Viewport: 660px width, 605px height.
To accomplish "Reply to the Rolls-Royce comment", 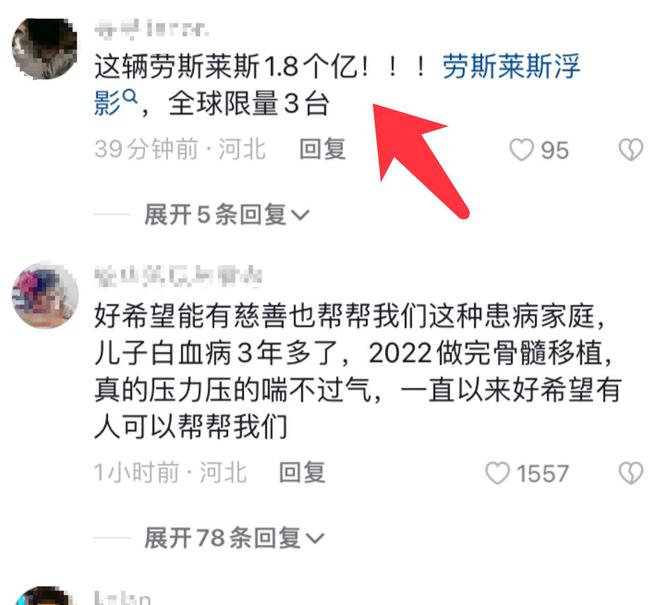I will coord(322,149).
